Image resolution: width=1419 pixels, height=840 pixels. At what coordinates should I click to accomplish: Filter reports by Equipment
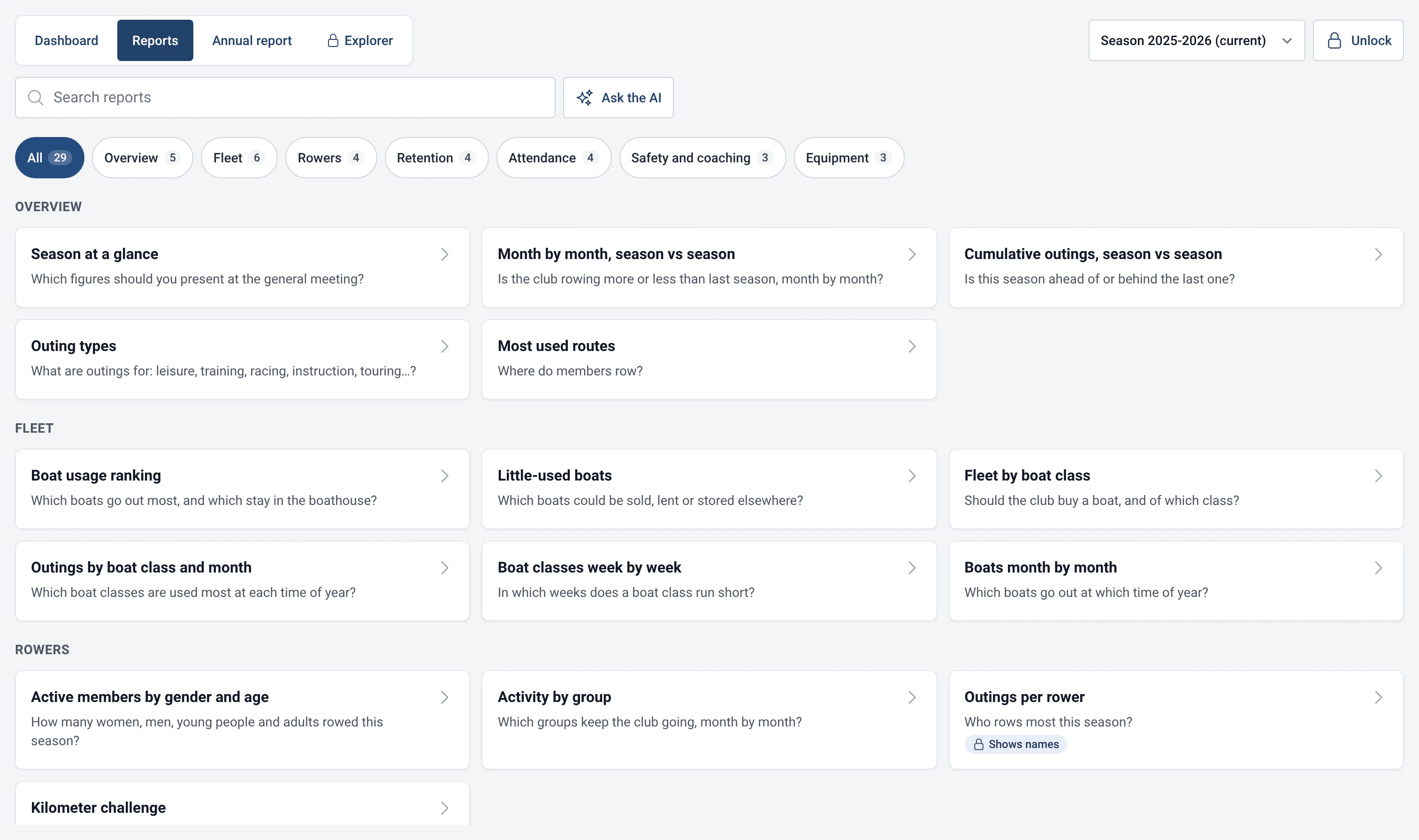click(849, 157)
